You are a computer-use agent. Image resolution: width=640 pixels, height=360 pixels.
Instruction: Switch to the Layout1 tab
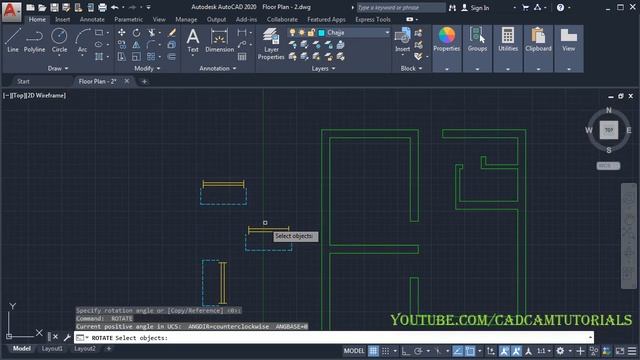(x=52, y=349)
